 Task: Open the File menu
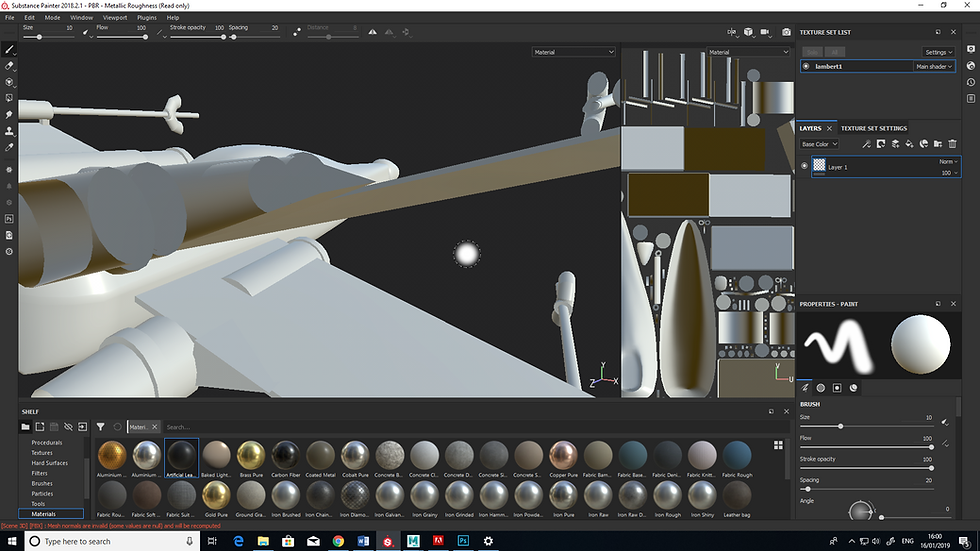tap(9, 17)
